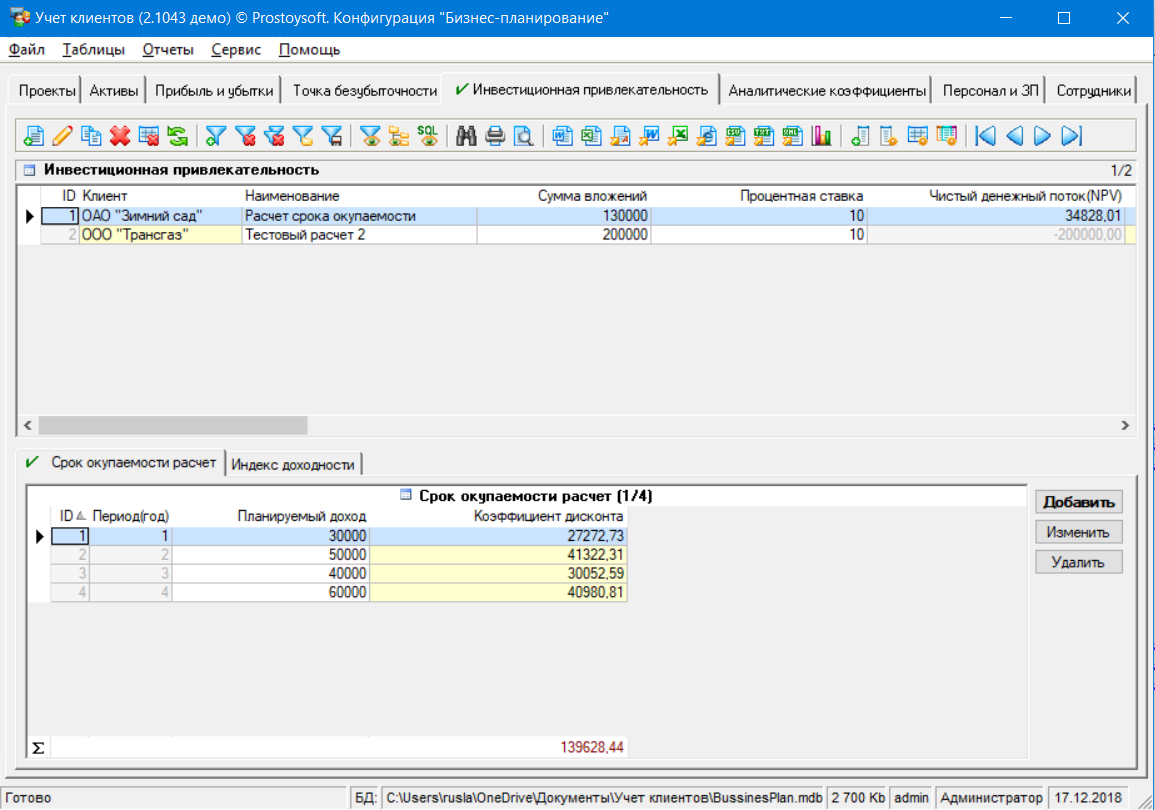Export to CSV using toolbar icon

(x=736, y=136)
